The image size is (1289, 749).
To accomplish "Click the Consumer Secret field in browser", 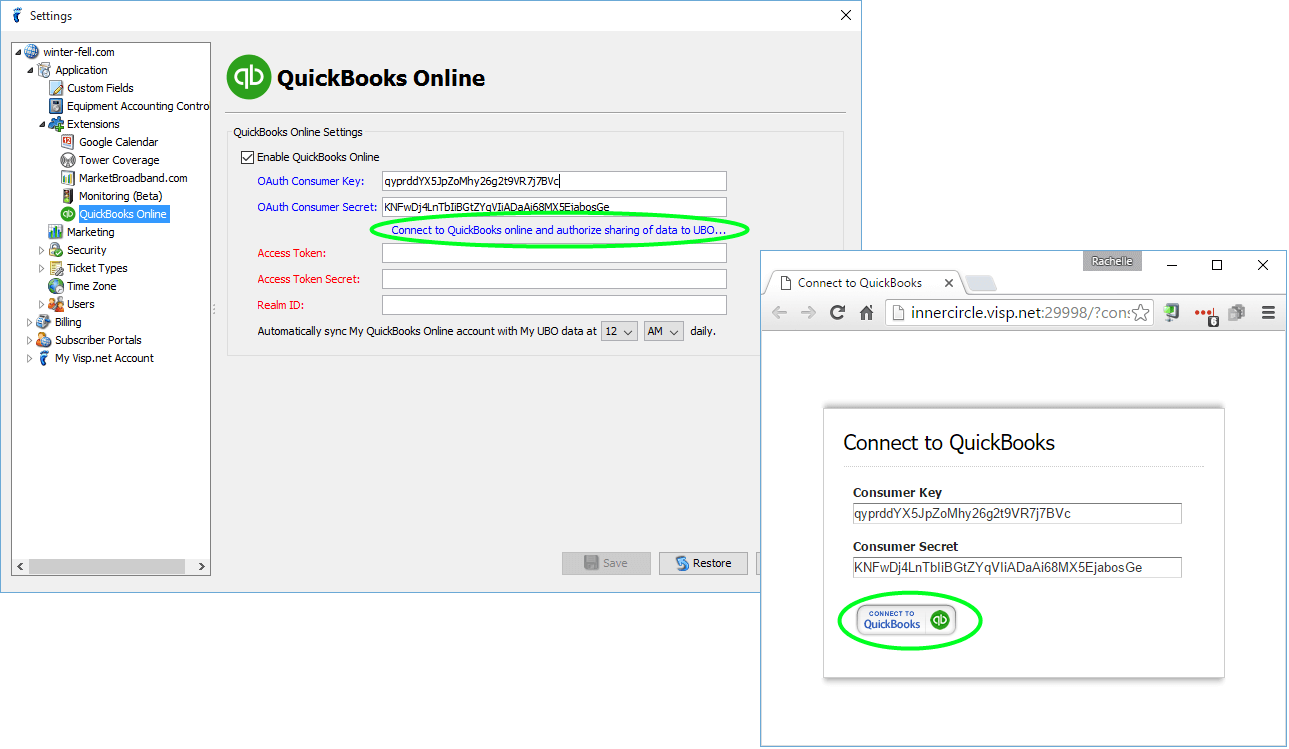I will 1016,568.
